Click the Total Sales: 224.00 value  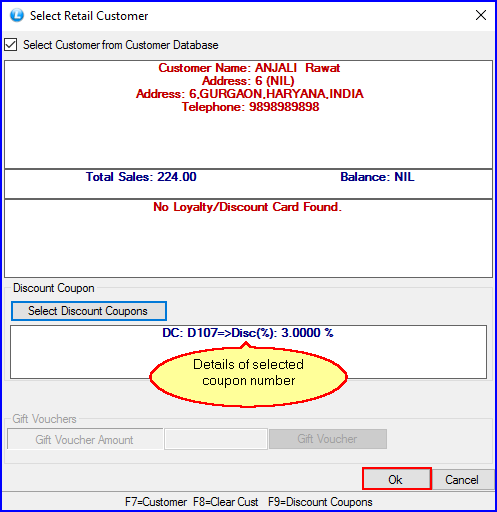[x=141, y=177]
